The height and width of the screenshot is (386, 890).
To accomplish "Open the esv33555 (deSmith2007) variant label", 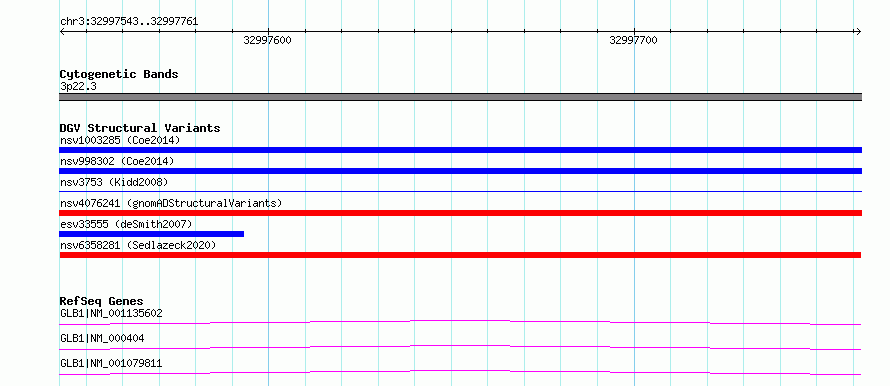I will click(x=126, y=224).
